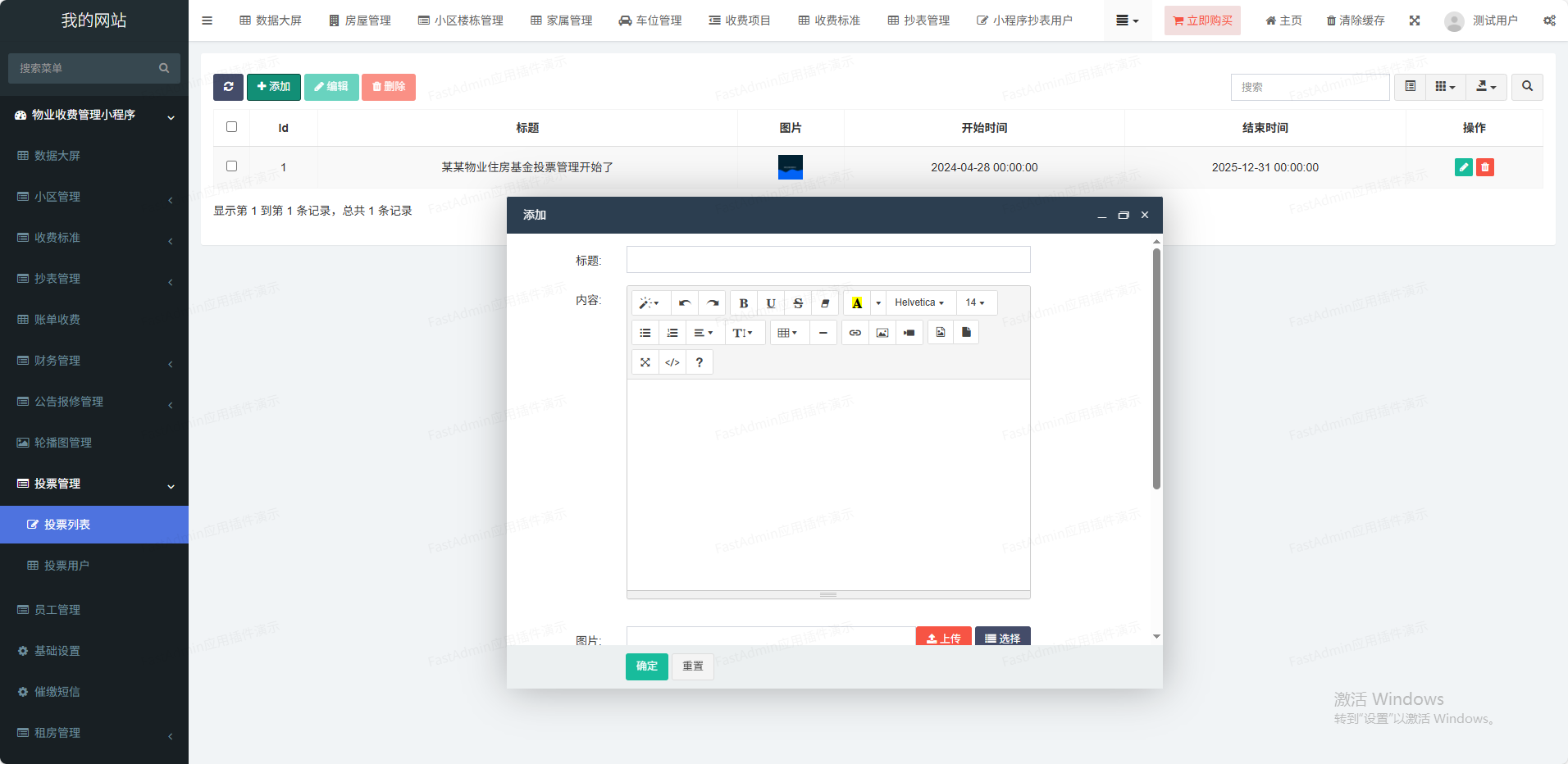Screen dimensions: 1568x764
Task: Open code view with the </> icon
Action: pyautogui.click(x=672, y=362)
